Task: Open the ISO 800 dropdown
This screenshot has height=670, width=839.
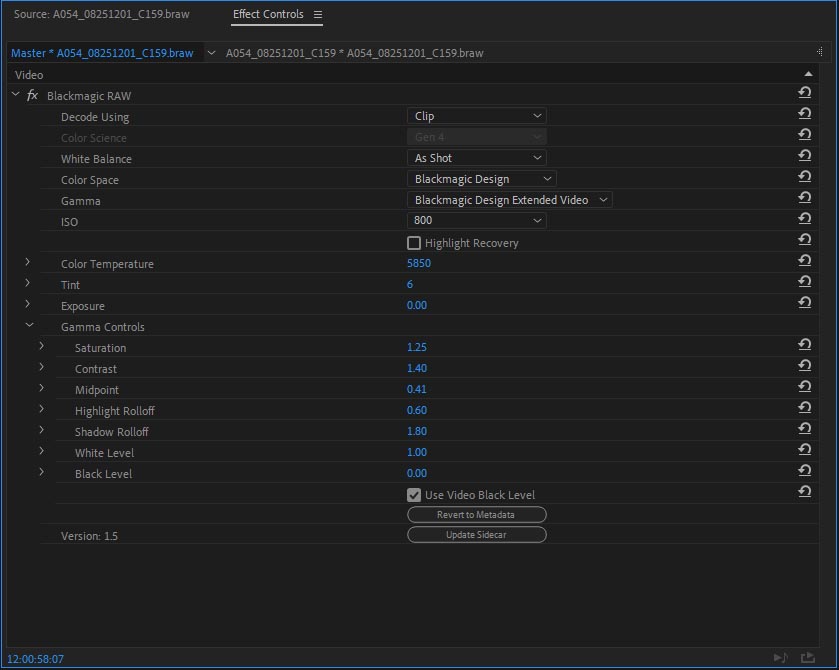Action: point(477,220)
